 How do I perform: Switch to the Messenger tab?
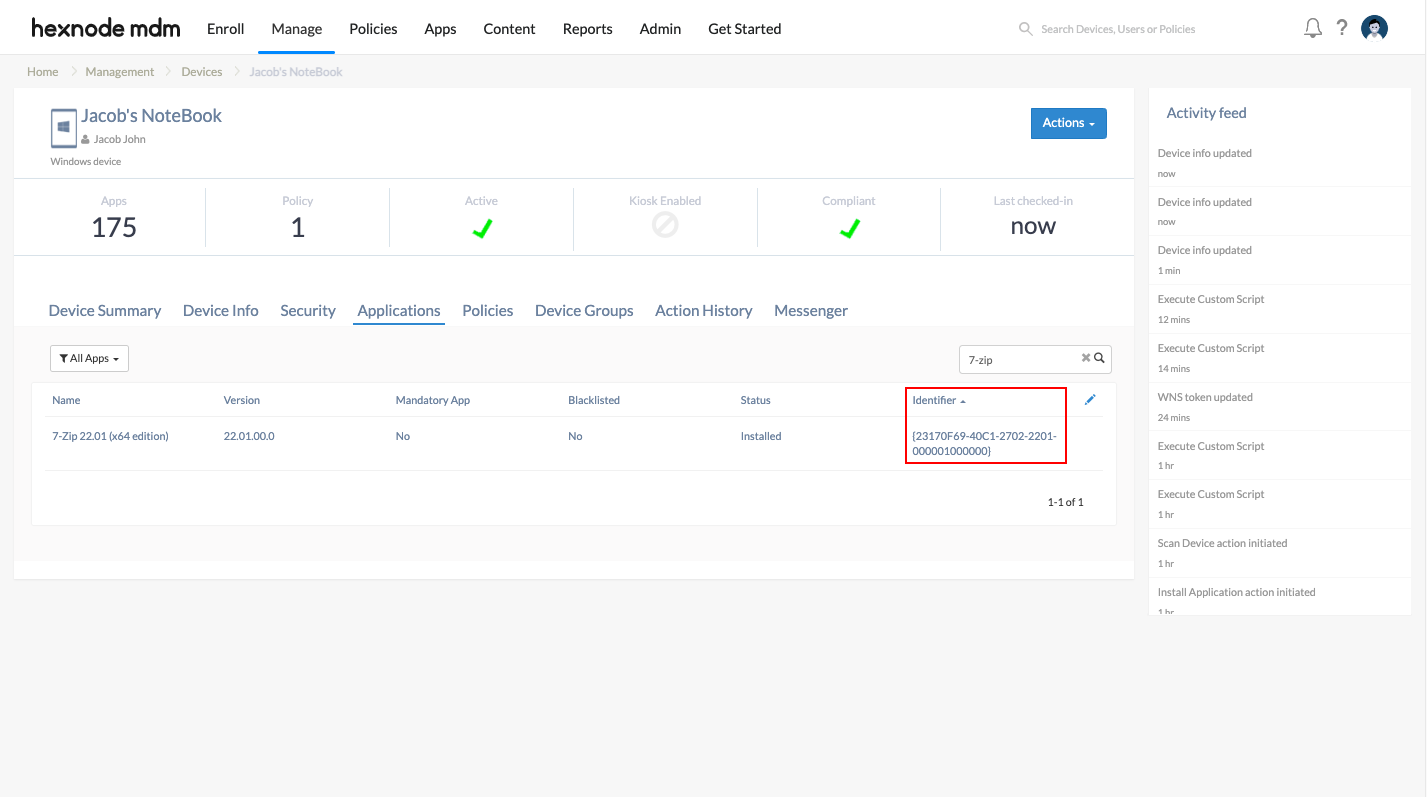click(811, 311)
